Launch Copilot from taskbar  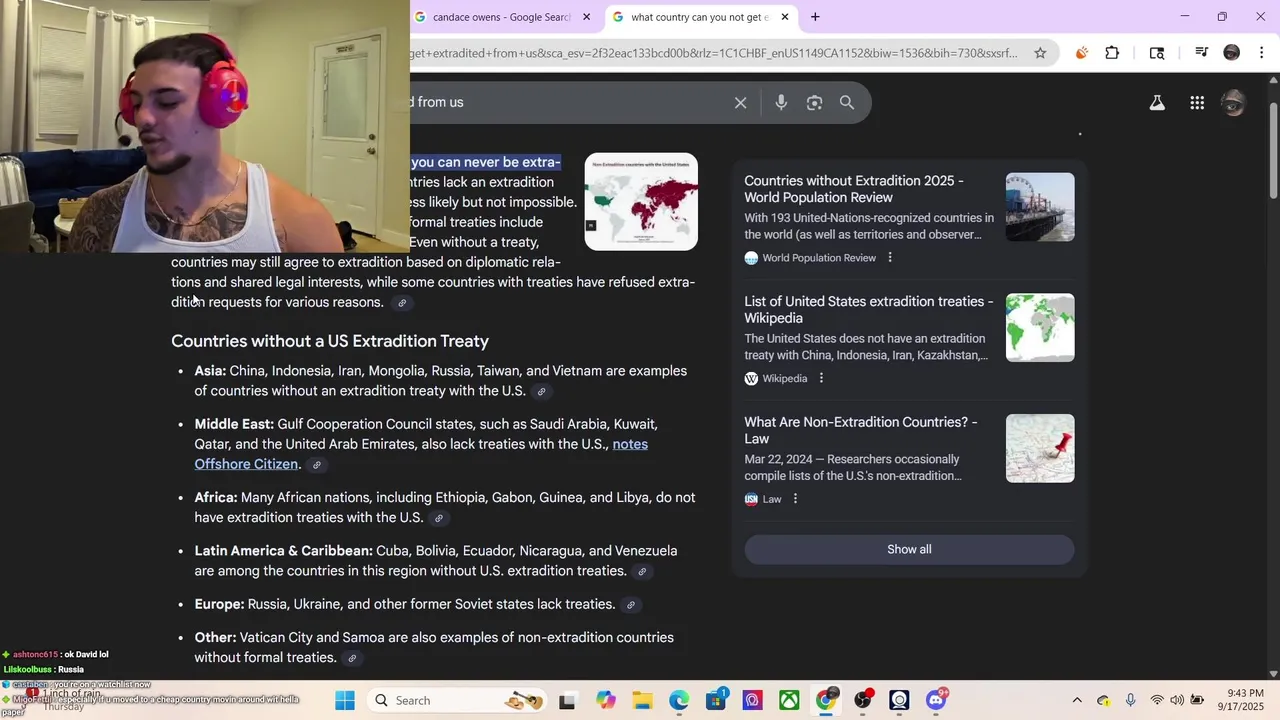[606, 700]
